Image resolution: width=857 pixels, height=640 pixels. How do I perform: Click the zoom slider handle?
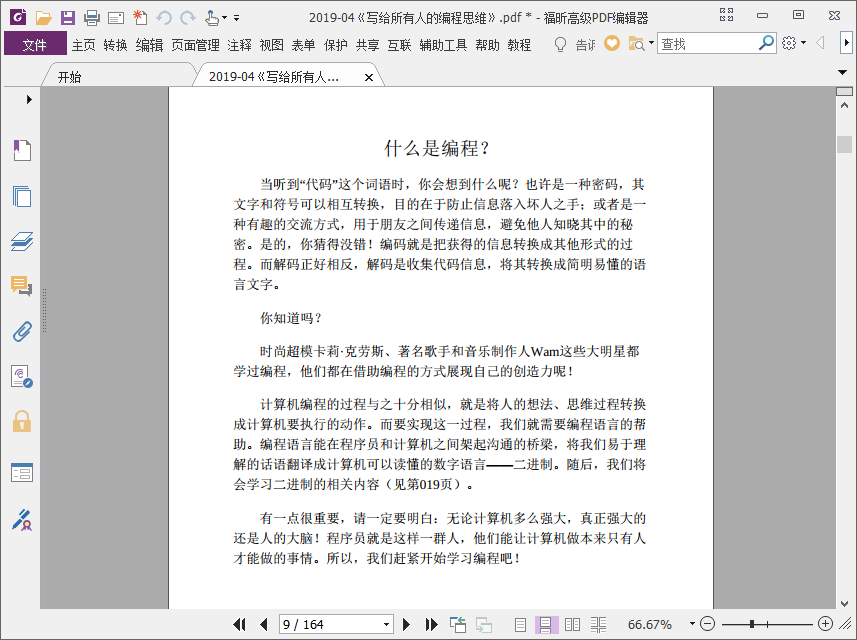point(752,624)
